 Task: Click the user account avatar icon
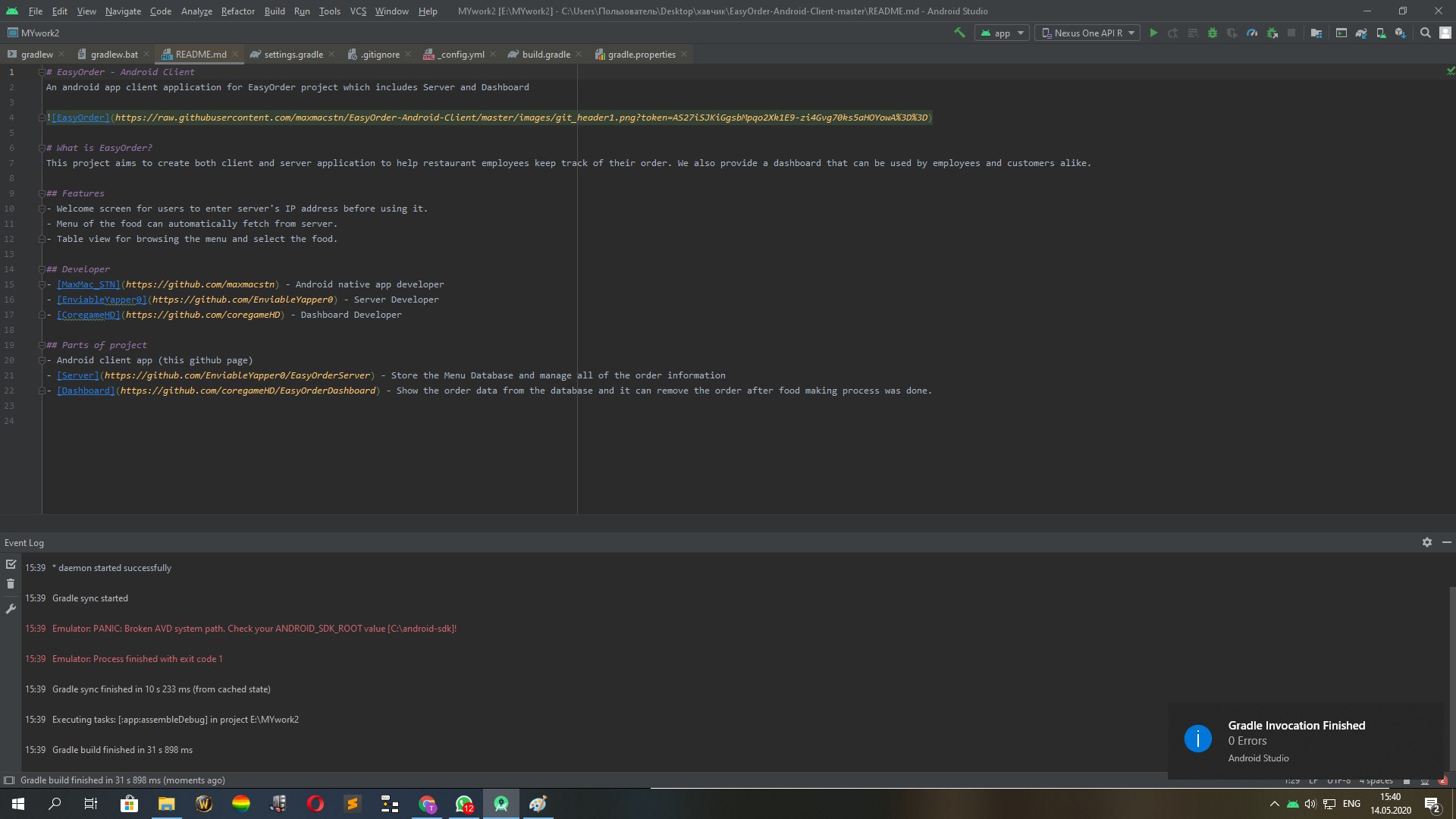[1445, 33]
